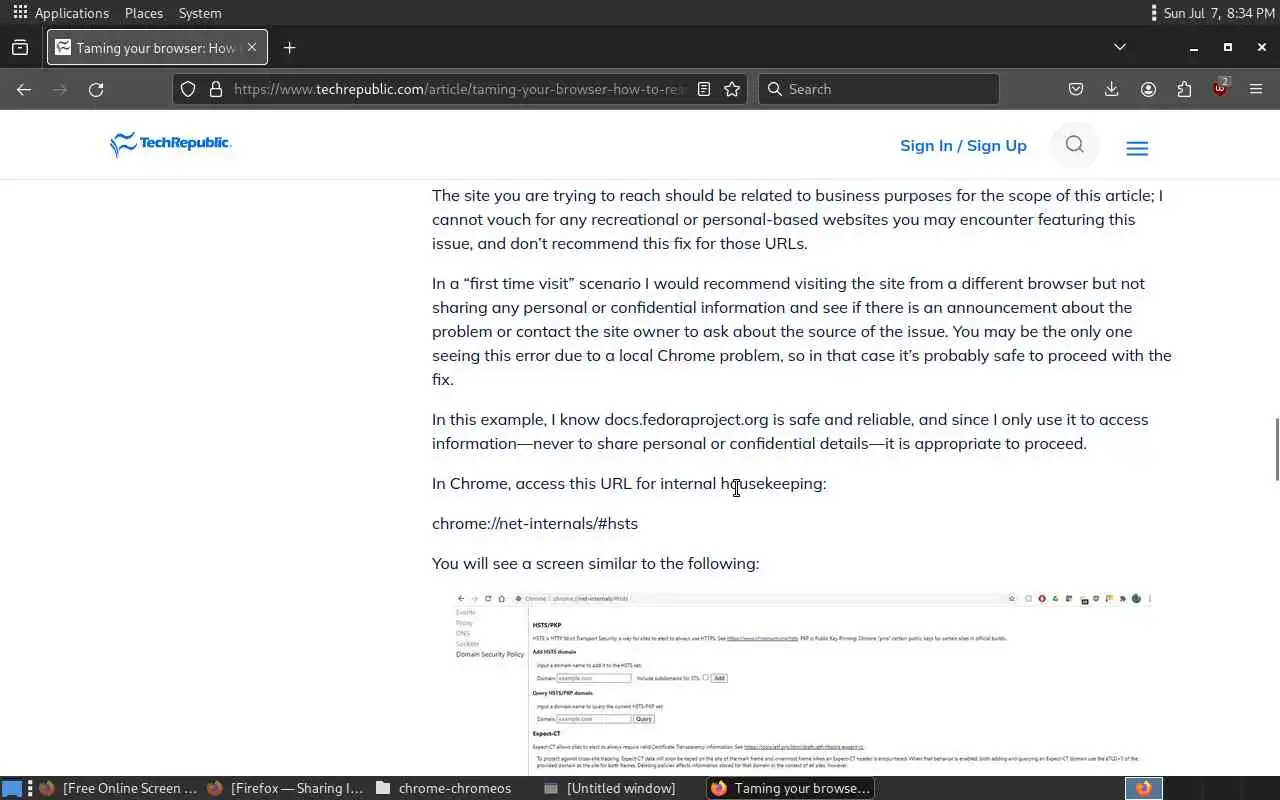Viewport: 1280px width, 800px height.
Task: Open the Places menu
Action: coord(144,13)
